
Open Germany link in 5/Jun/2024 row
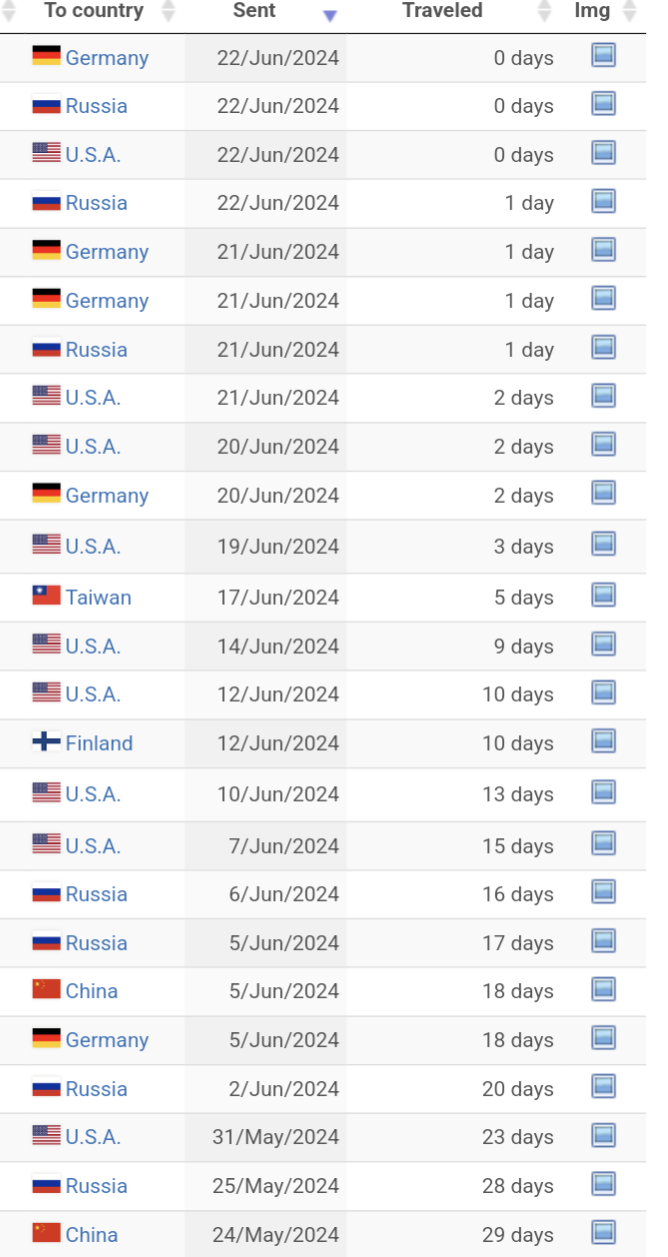tap(107, 1040)
